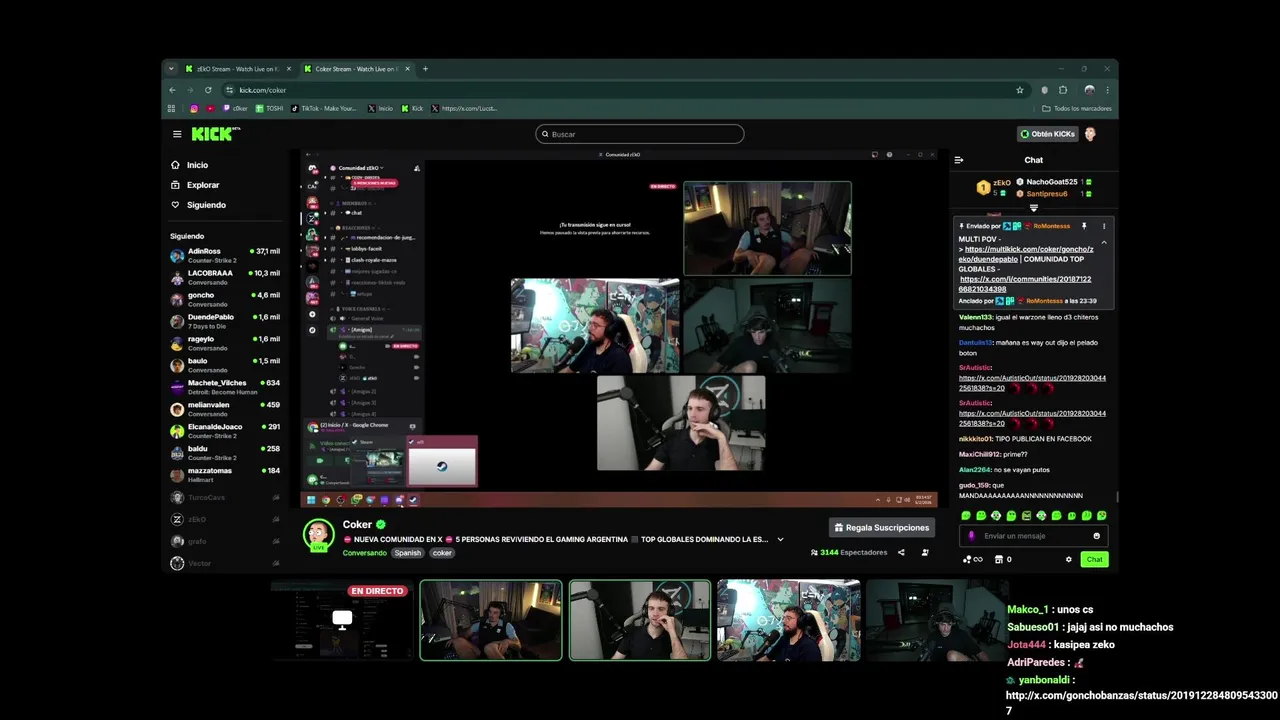Image resolution: width=1280 pixels, height=720 pixels.
Task: Open Explorar in the sidebar
Action: tap(195, 185)
